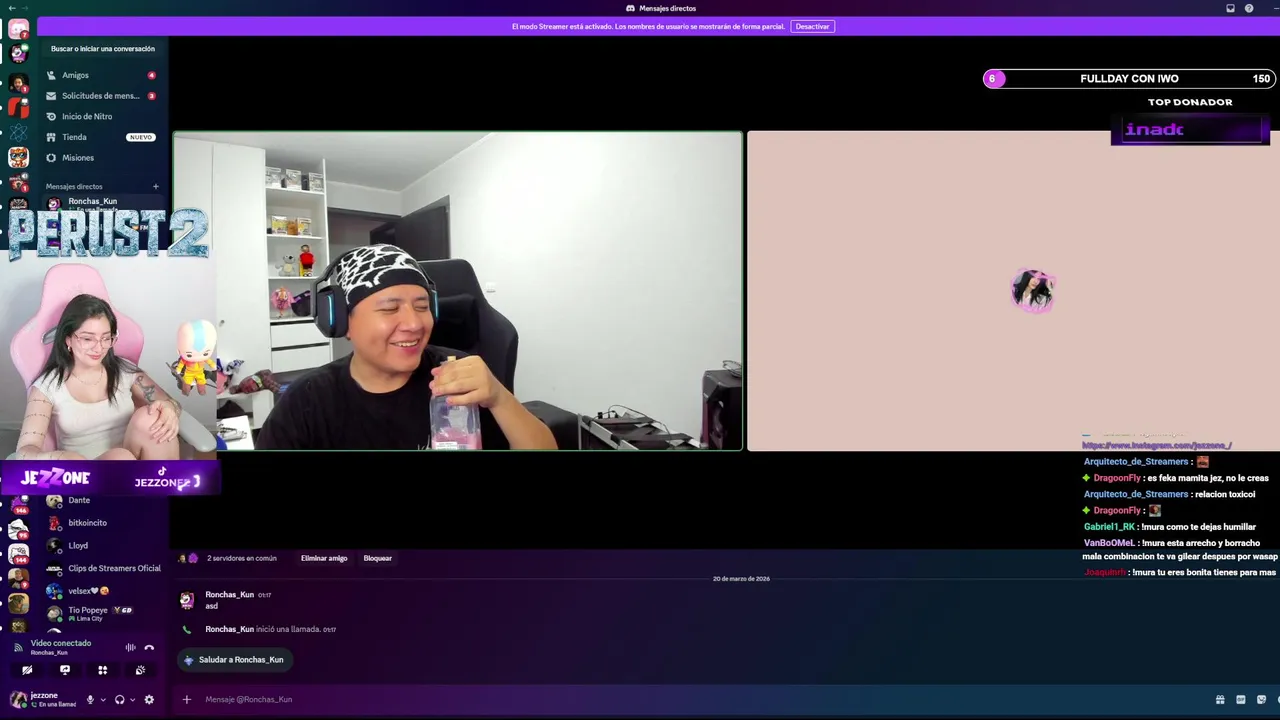
Task: Open the server with the green call badge
Action: click(x=18, y=54)
